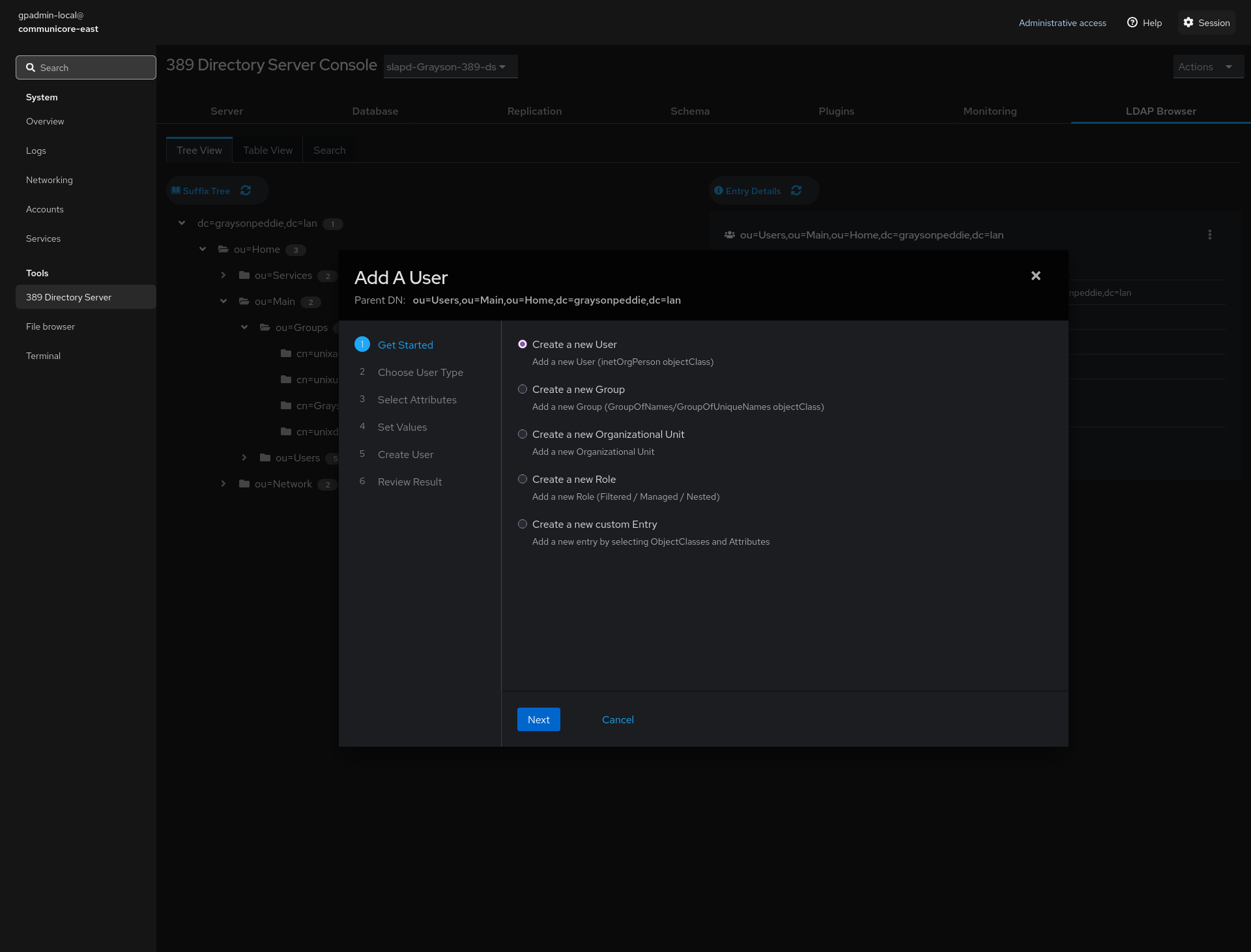Viewport: 1251px width, 952px height.
Task: Switch to Table View tab
Action: pyautogui.click(x=268, y=150)
